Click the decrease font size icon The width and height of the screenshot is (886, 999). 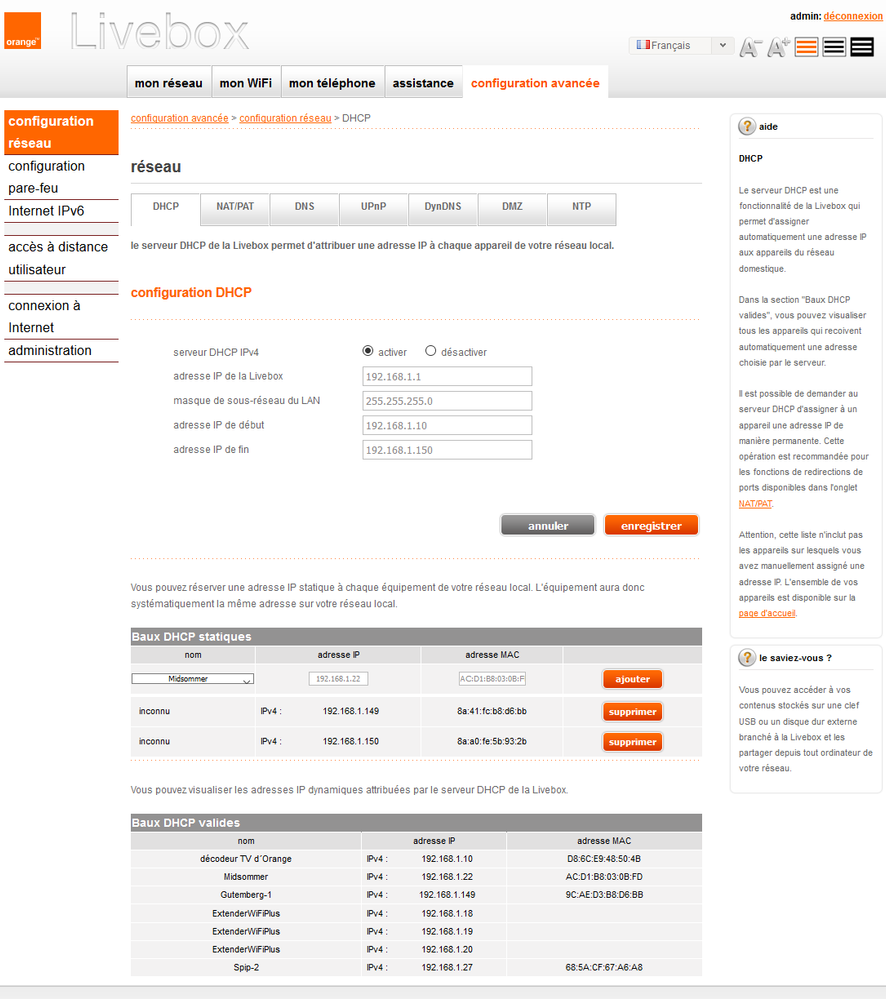(751, 47)
